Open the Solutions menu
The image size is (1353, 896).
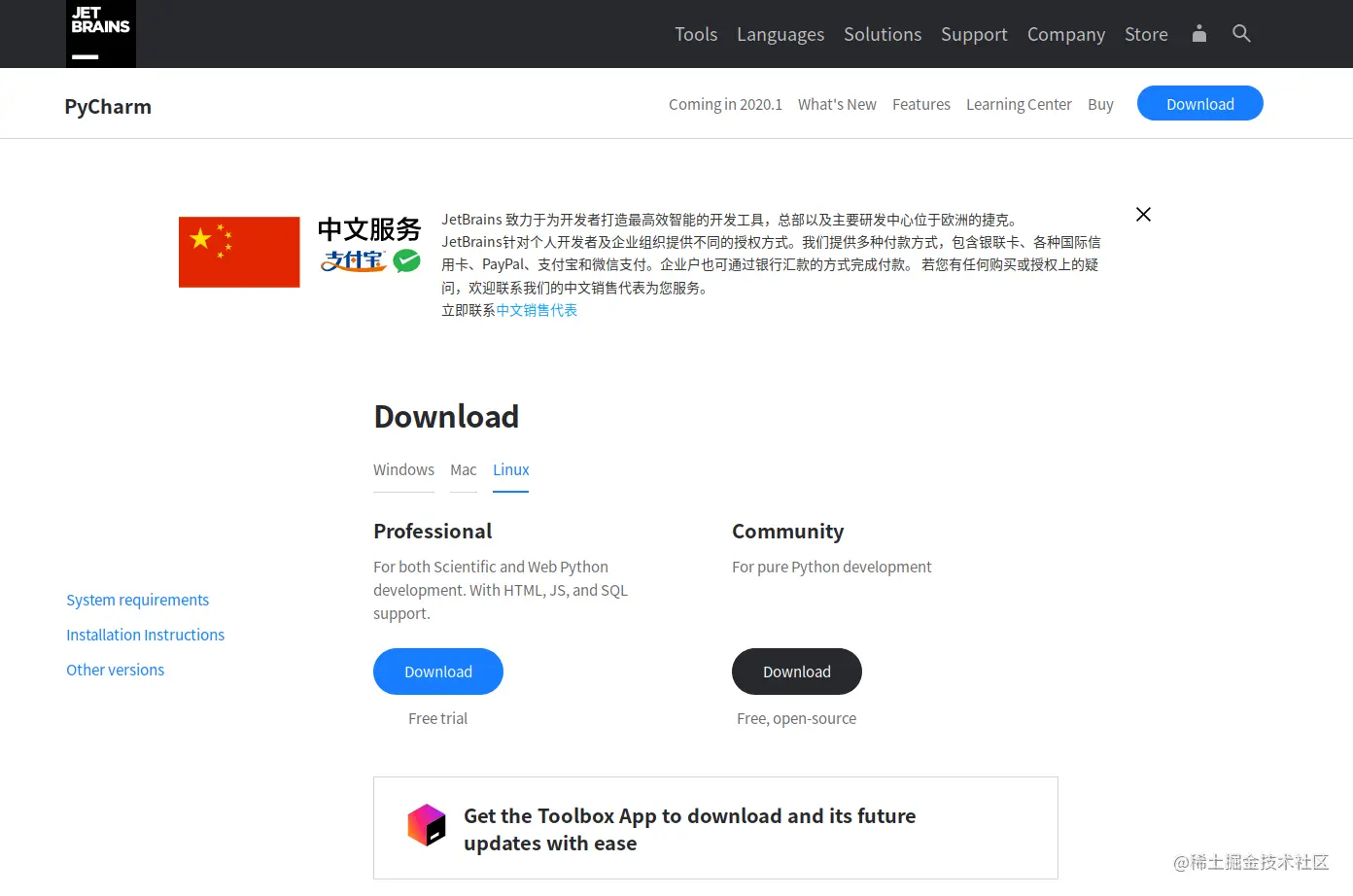882,33
